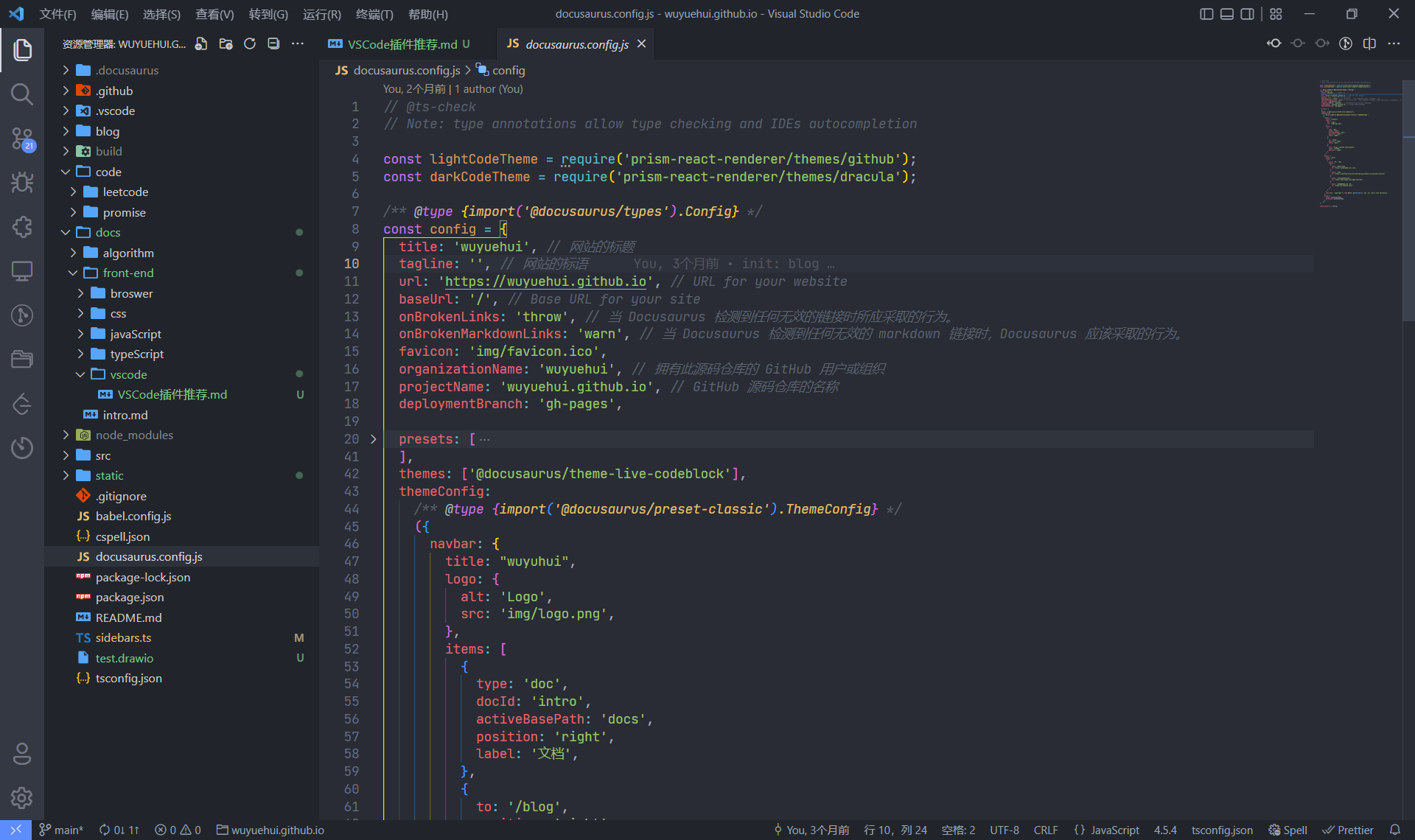Refresh the explorer file tree
Viewport: 1415px width, 840px height.
250,44
